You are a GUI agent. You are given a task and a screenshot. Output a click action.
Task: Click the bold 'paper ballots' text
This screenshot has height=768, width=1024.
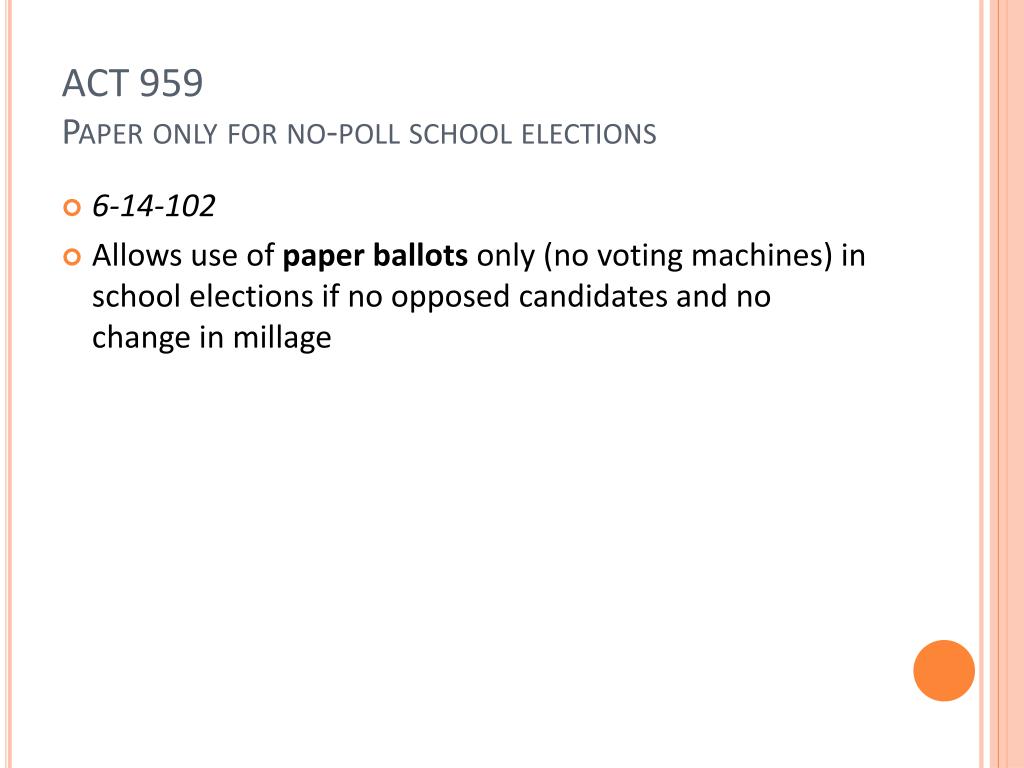click(x=375, y=256)
